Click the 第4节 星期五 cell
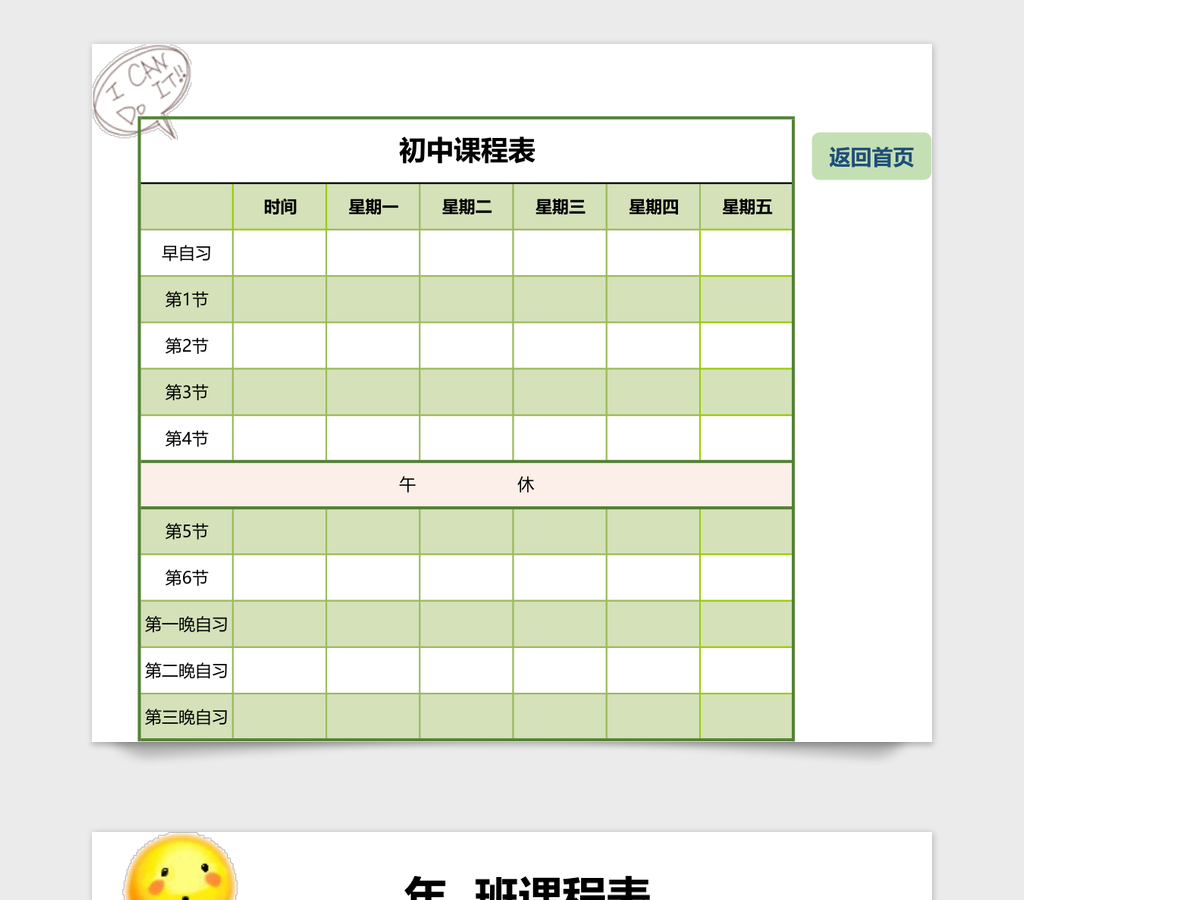This screenshot has height=900, width=1200. (747, 438)
